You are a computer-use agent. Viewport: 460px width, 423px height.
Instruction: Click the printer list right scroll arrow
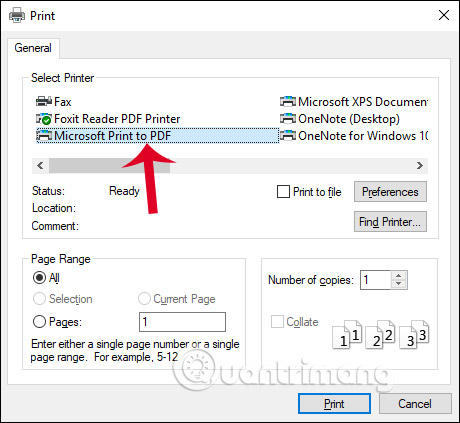pos(420,166)
